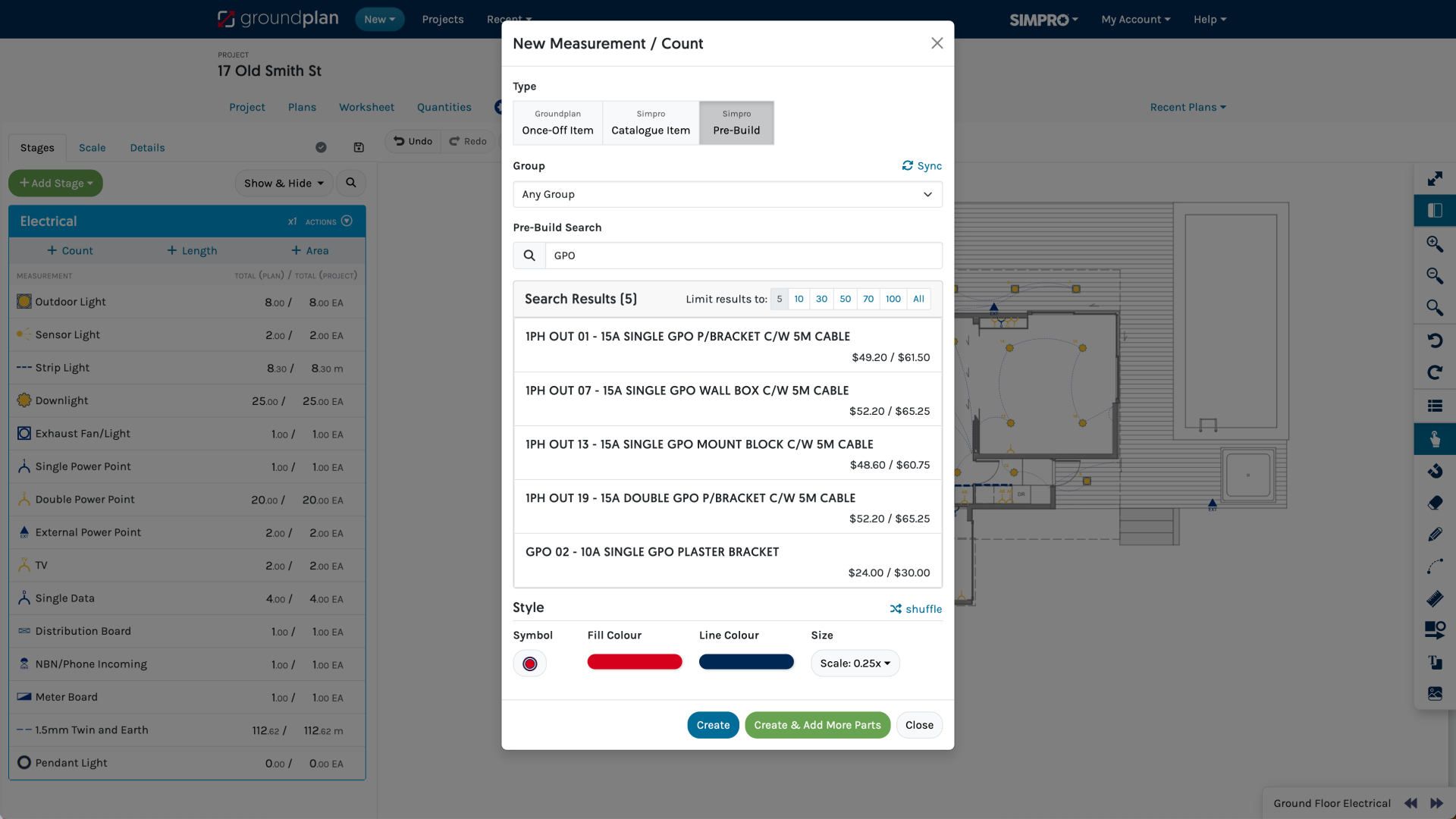Switch to the Scale tab

point(92,148)
